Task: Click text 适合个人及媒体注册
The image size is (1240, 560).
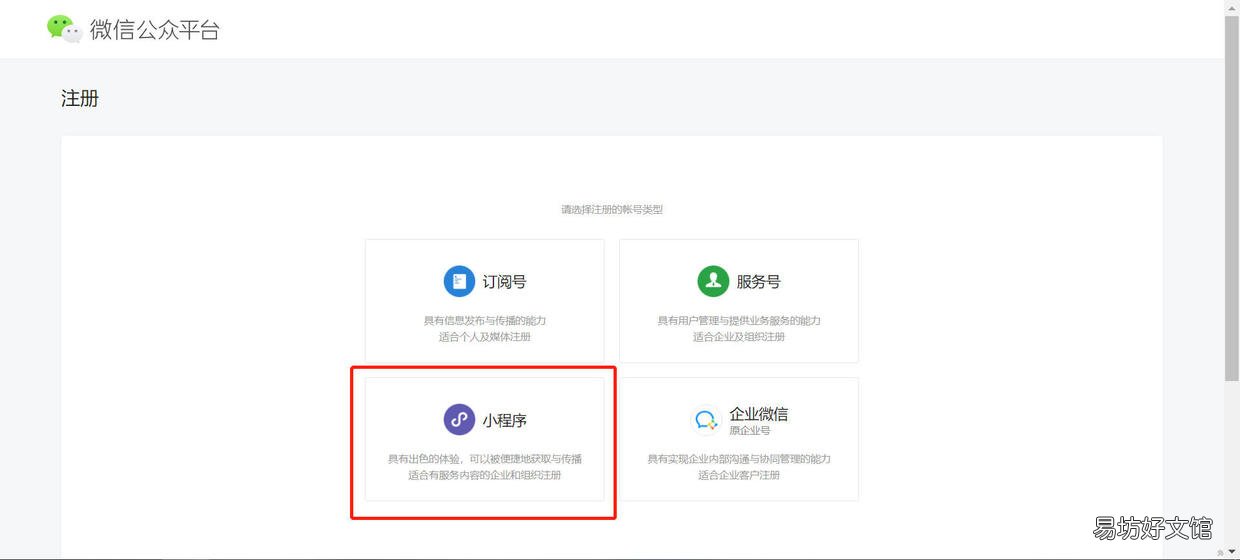Action: click(x=485, y=337)
